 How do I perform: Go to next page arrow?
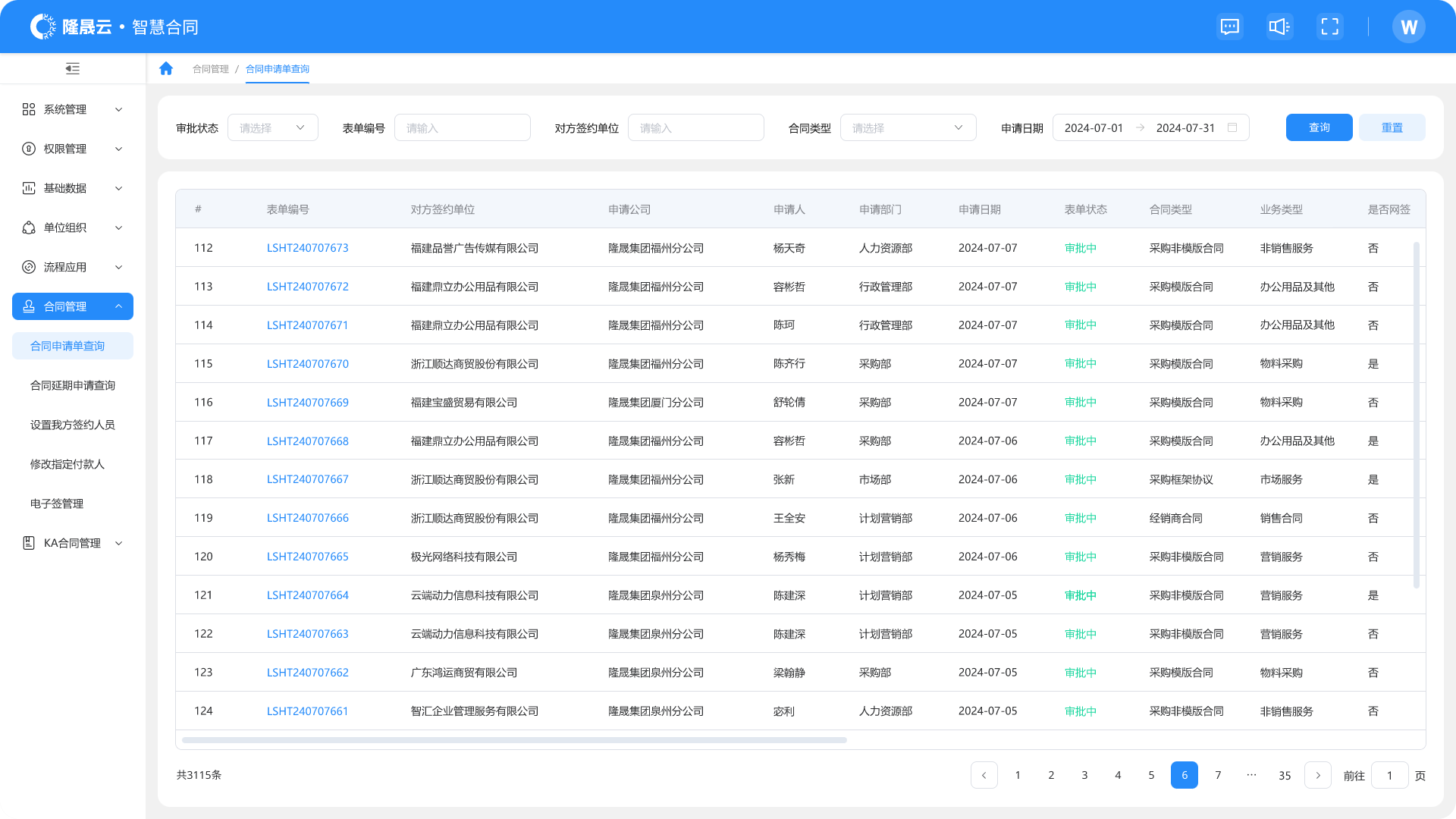[x=1318, y=775]
